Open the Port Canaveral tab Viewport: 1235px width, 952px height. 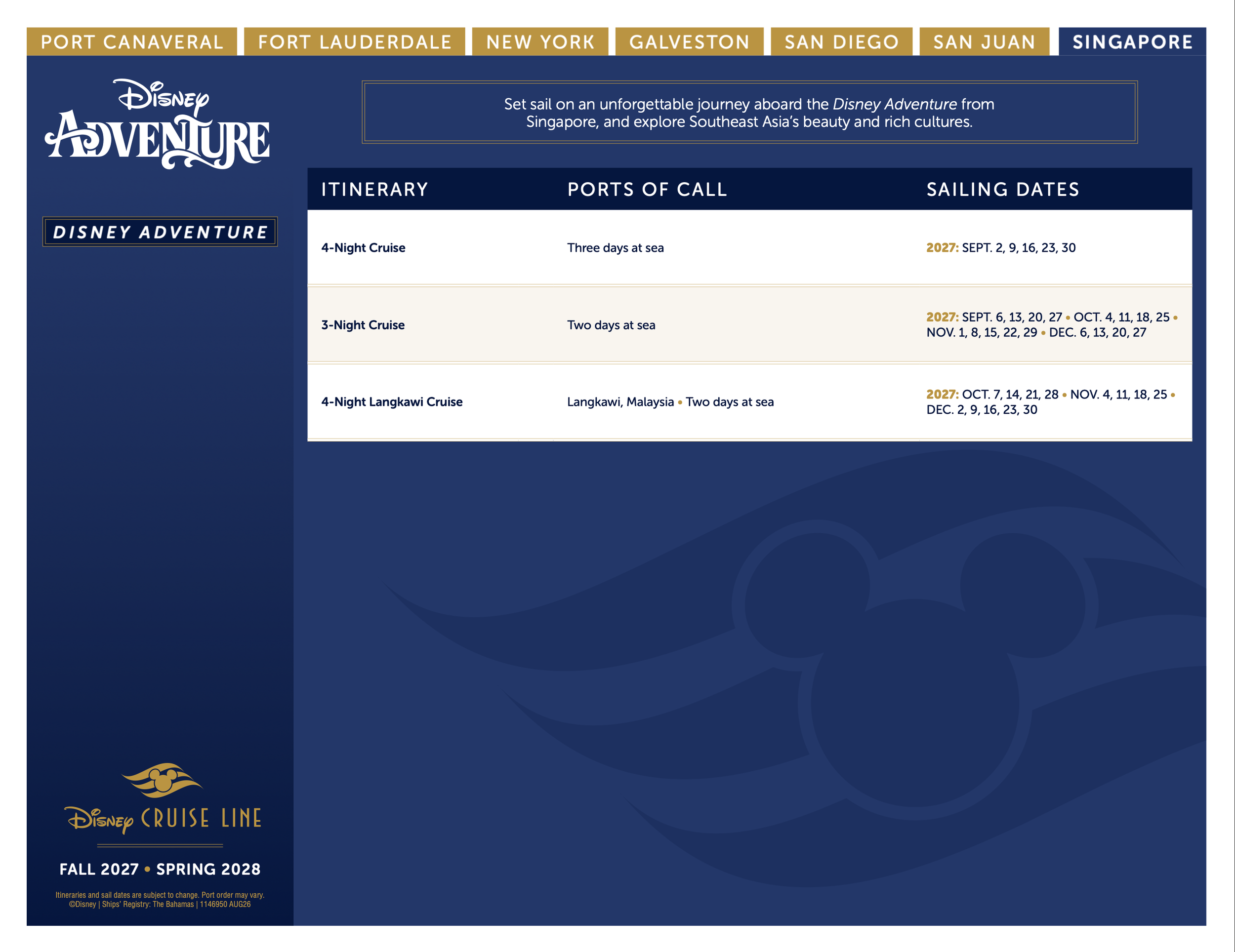(132, 42)
